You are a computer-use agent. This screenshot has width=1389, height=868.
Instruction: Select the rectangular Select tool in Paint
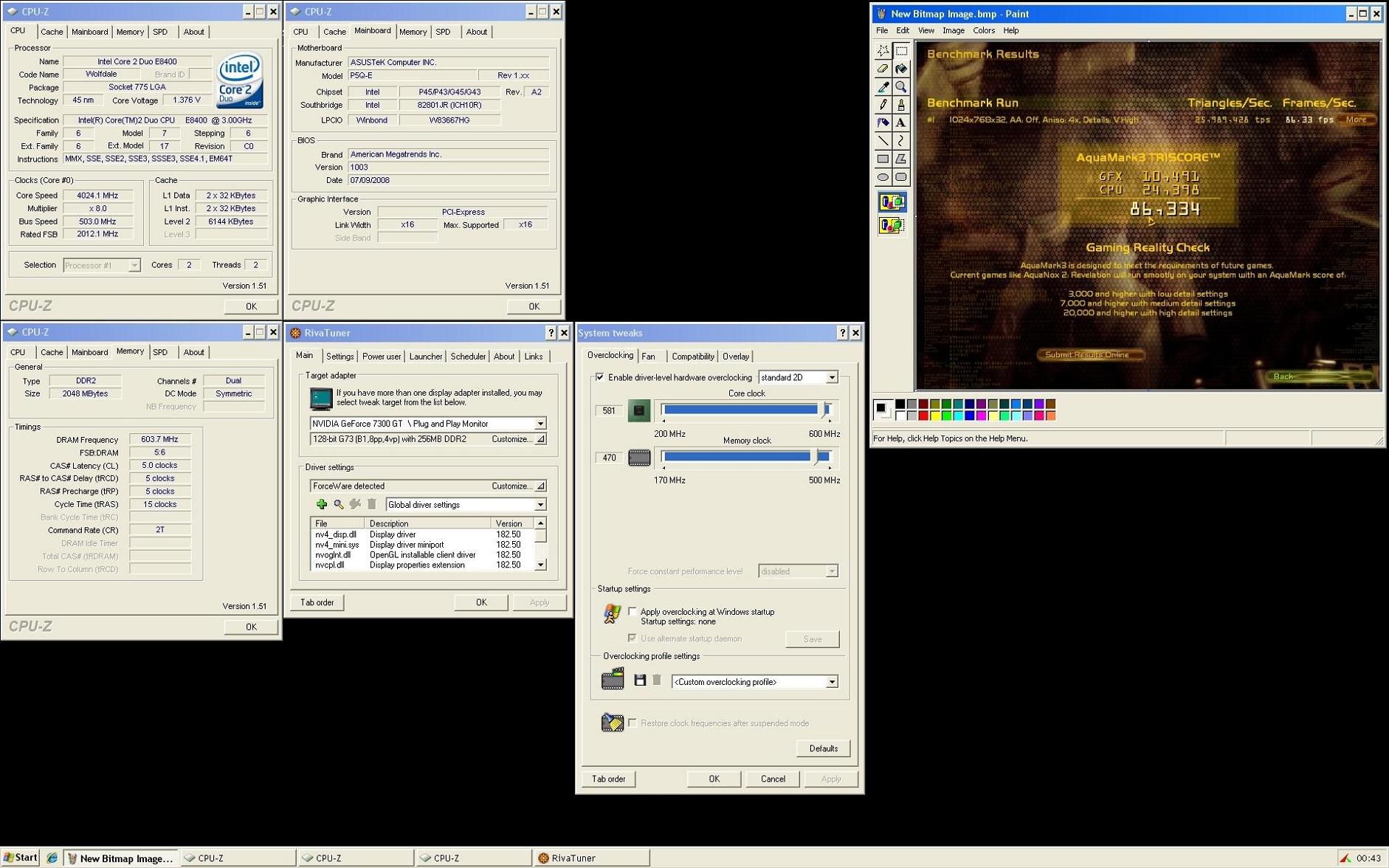click(x=901, y=50)
